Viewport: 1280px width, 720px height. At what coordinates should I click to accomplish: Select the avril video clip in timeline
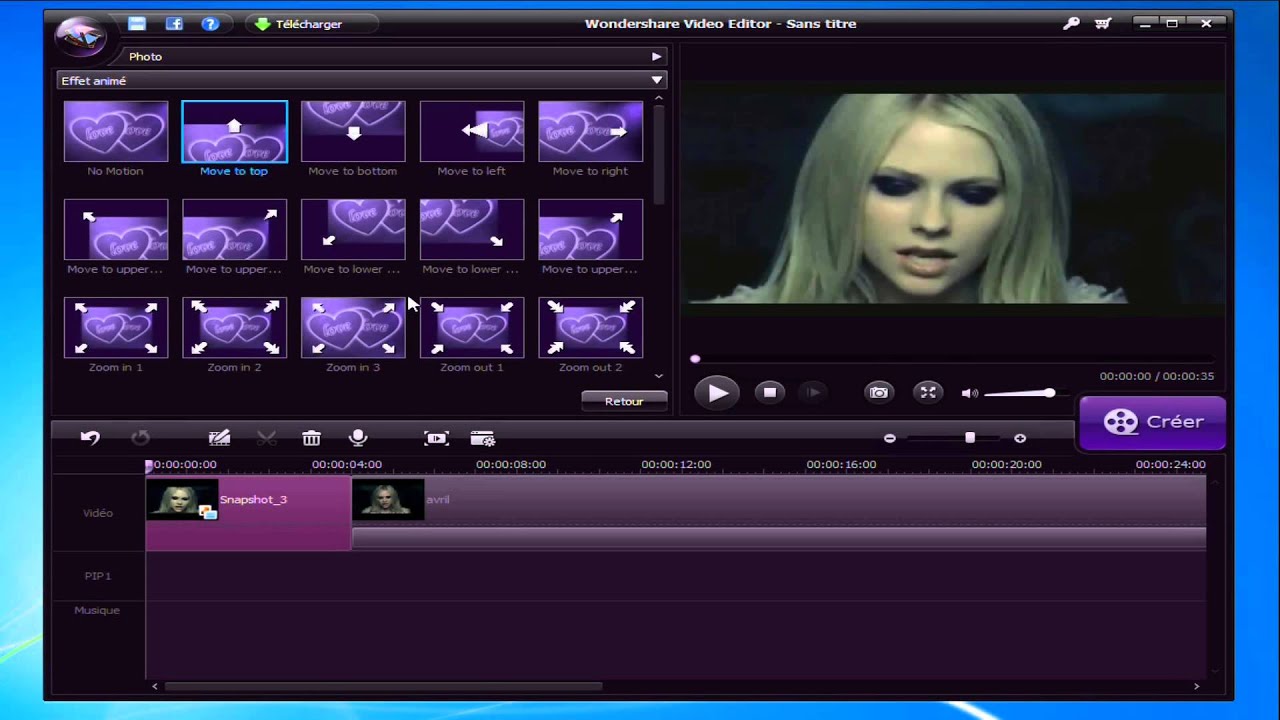pos(778,500)
